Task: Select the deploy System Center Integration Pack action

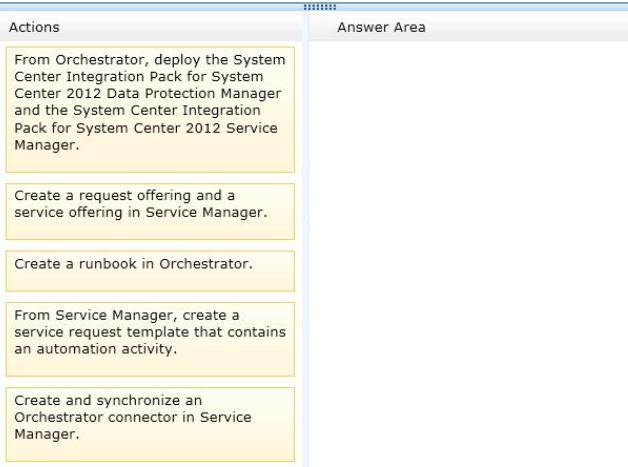Action: pyautogui.click(x=150, y=110)
